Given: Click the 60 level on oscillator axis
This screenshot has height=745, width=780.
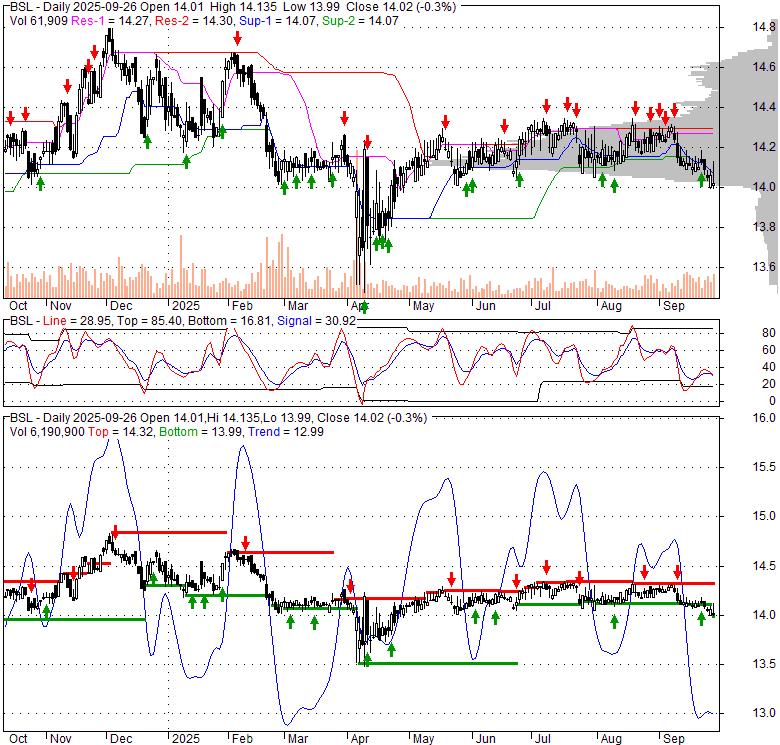Looking at the screenshot, I should 769,350.
